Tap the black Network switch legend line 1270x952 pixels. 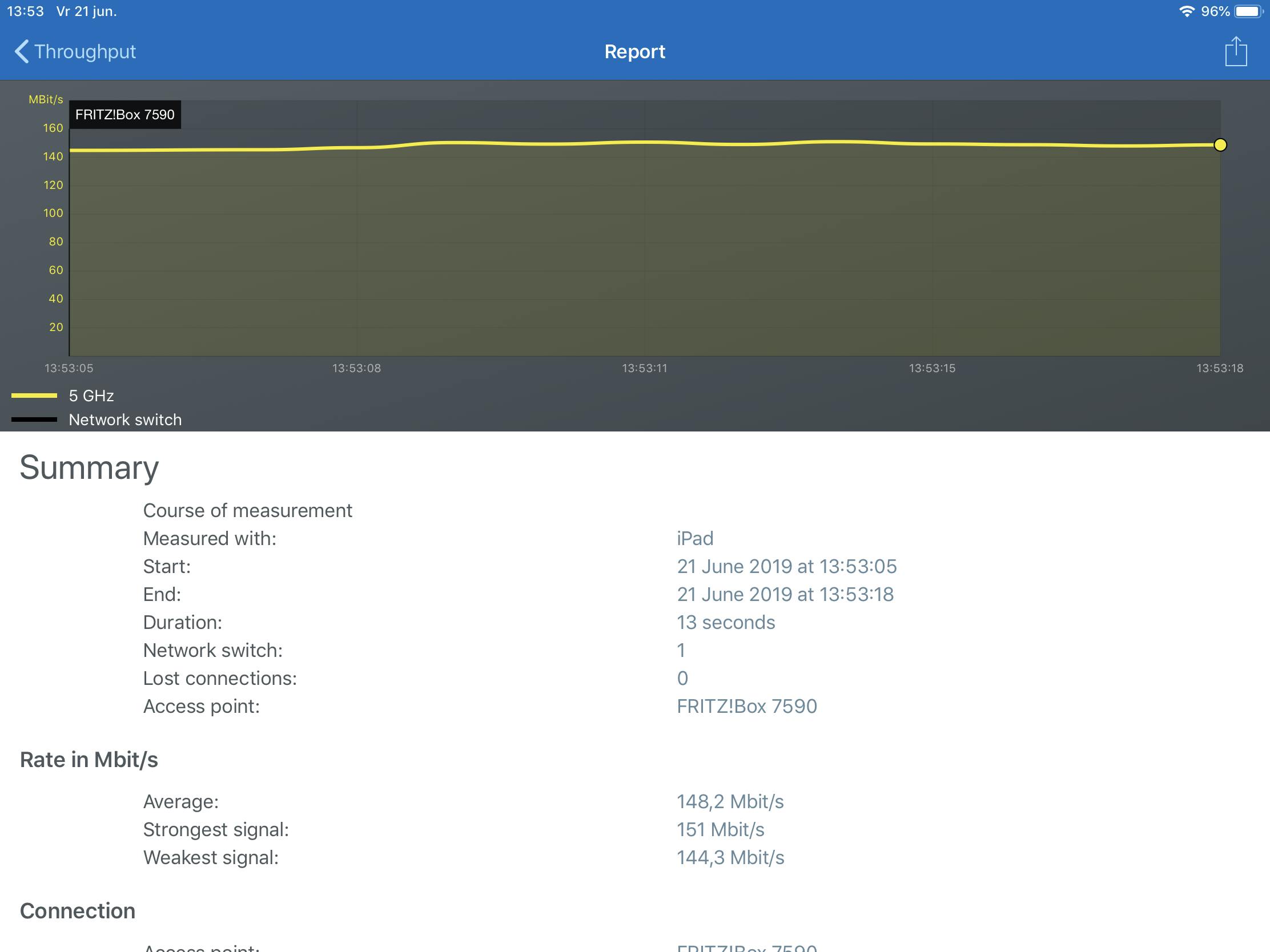tap(34, 419)
